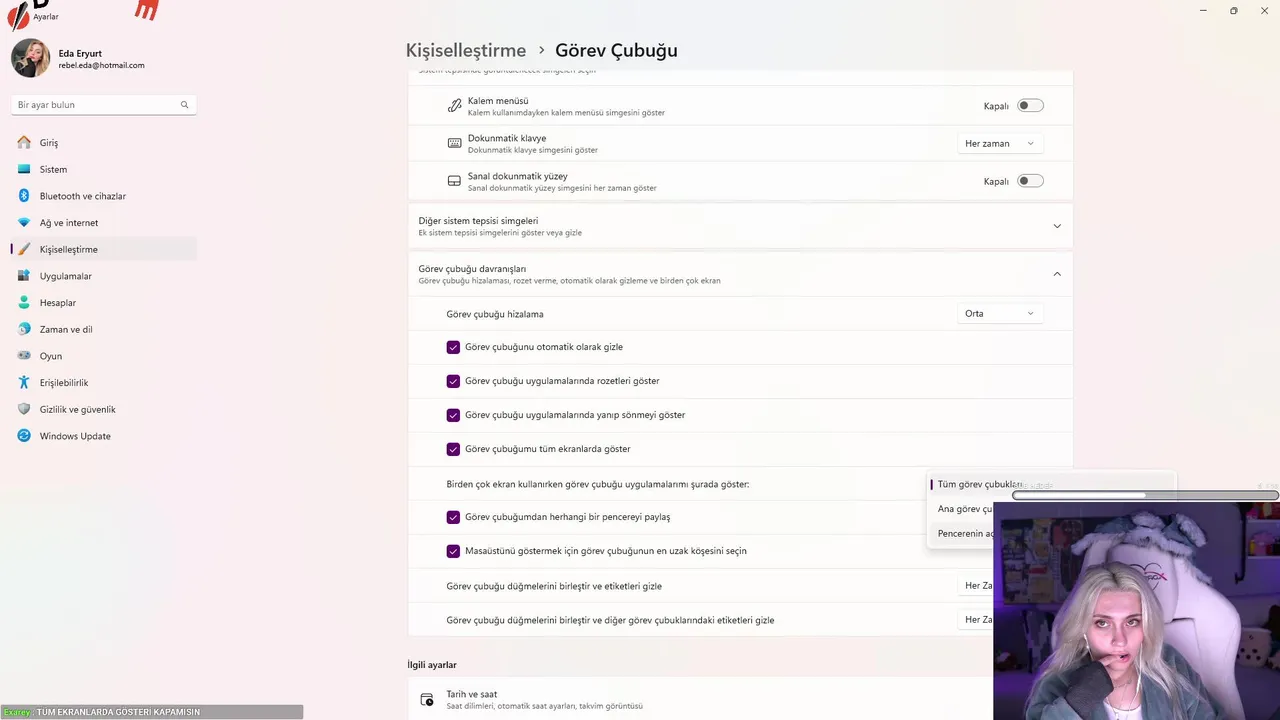Viewport: 1280px width, 720px height.
Task: Uncheck rozetleri göster checkbox
Action: [453, 381]
